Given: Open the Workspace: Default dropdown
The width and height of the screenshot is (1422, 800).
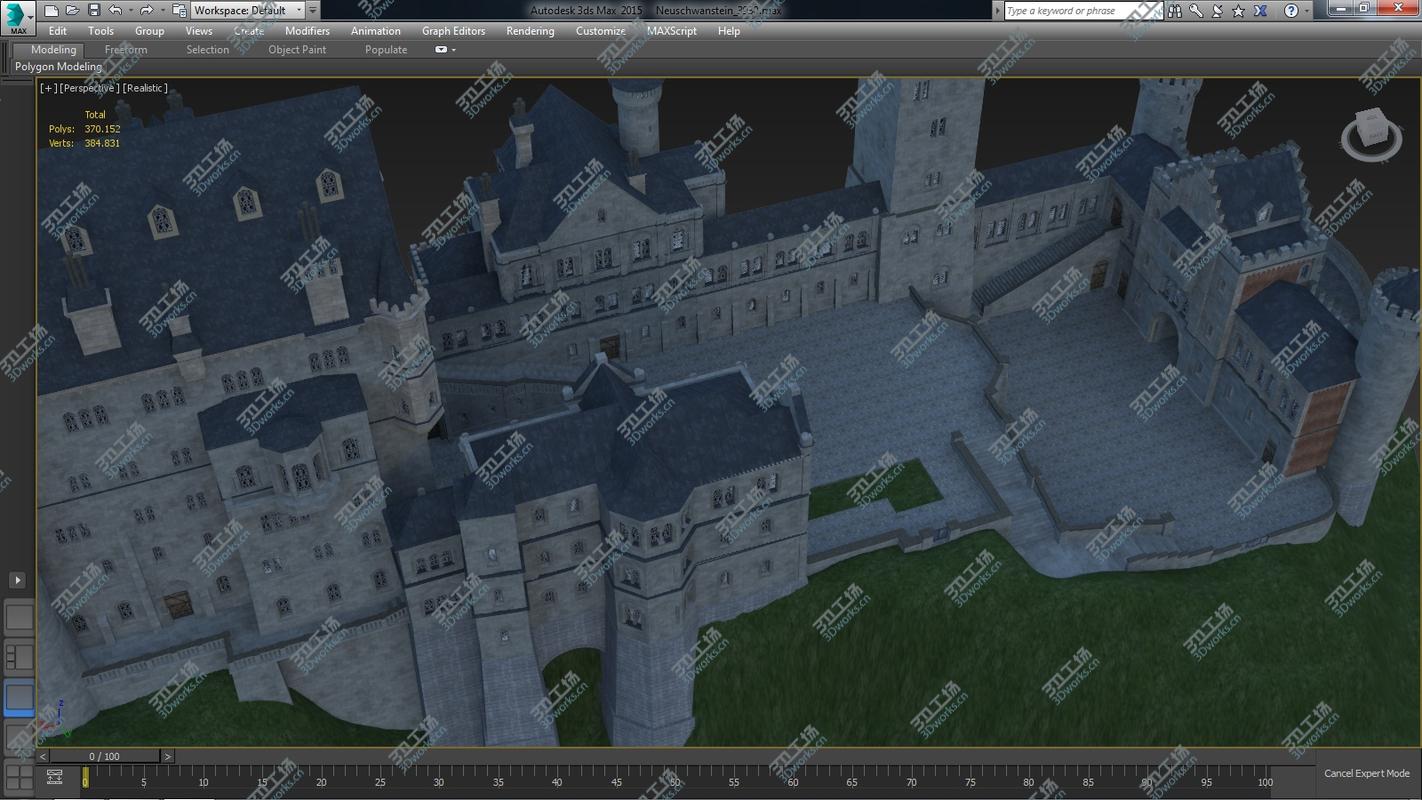Looking at the screenshot, I should point(247,10).
